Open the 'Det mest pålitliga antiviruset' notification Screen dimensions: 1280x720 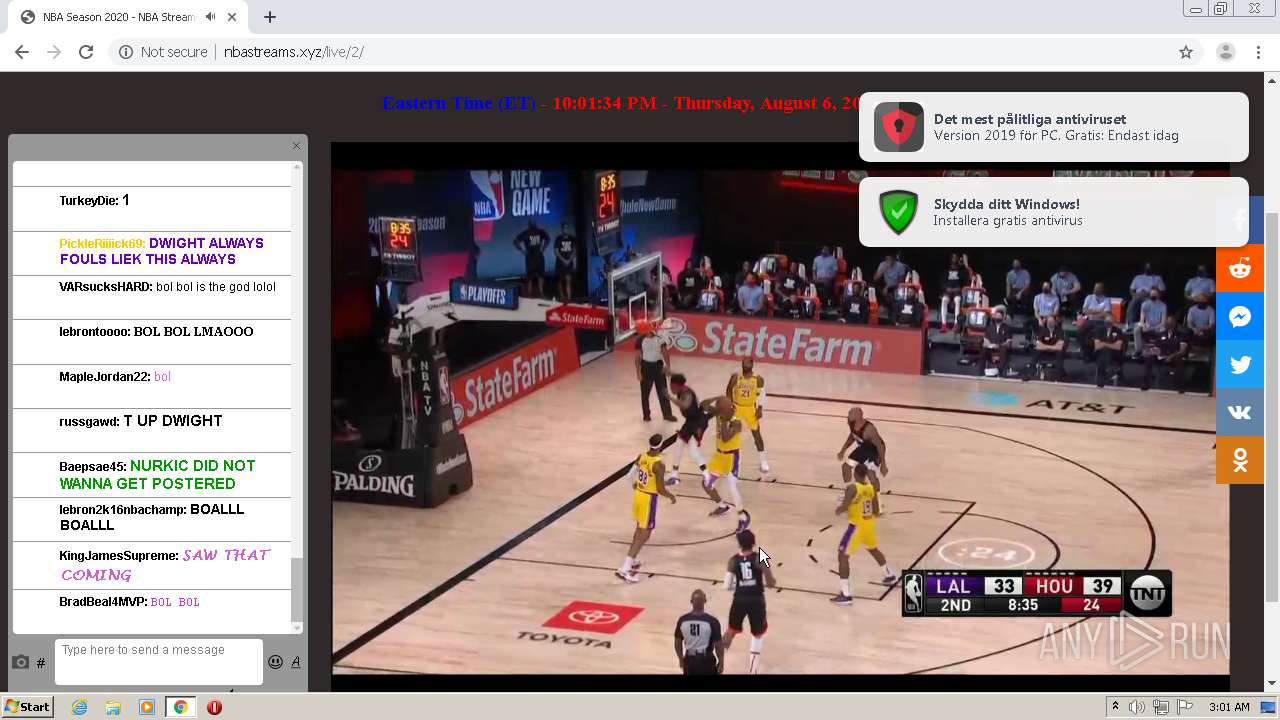tap(1054, 127)
